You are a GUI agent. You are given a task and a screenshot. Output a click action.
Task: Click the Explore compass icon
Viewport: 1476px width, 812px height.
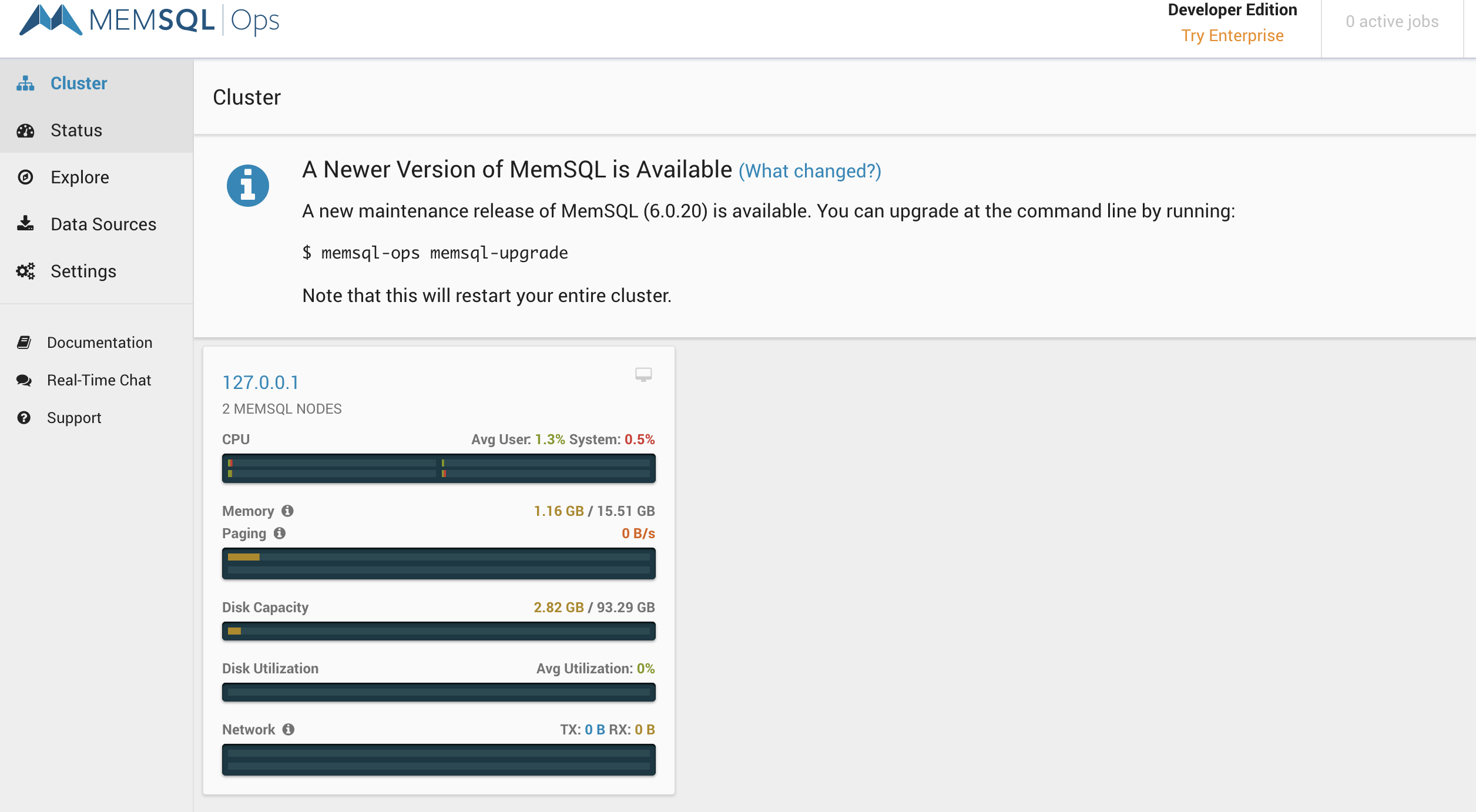[x=25, y=177]
